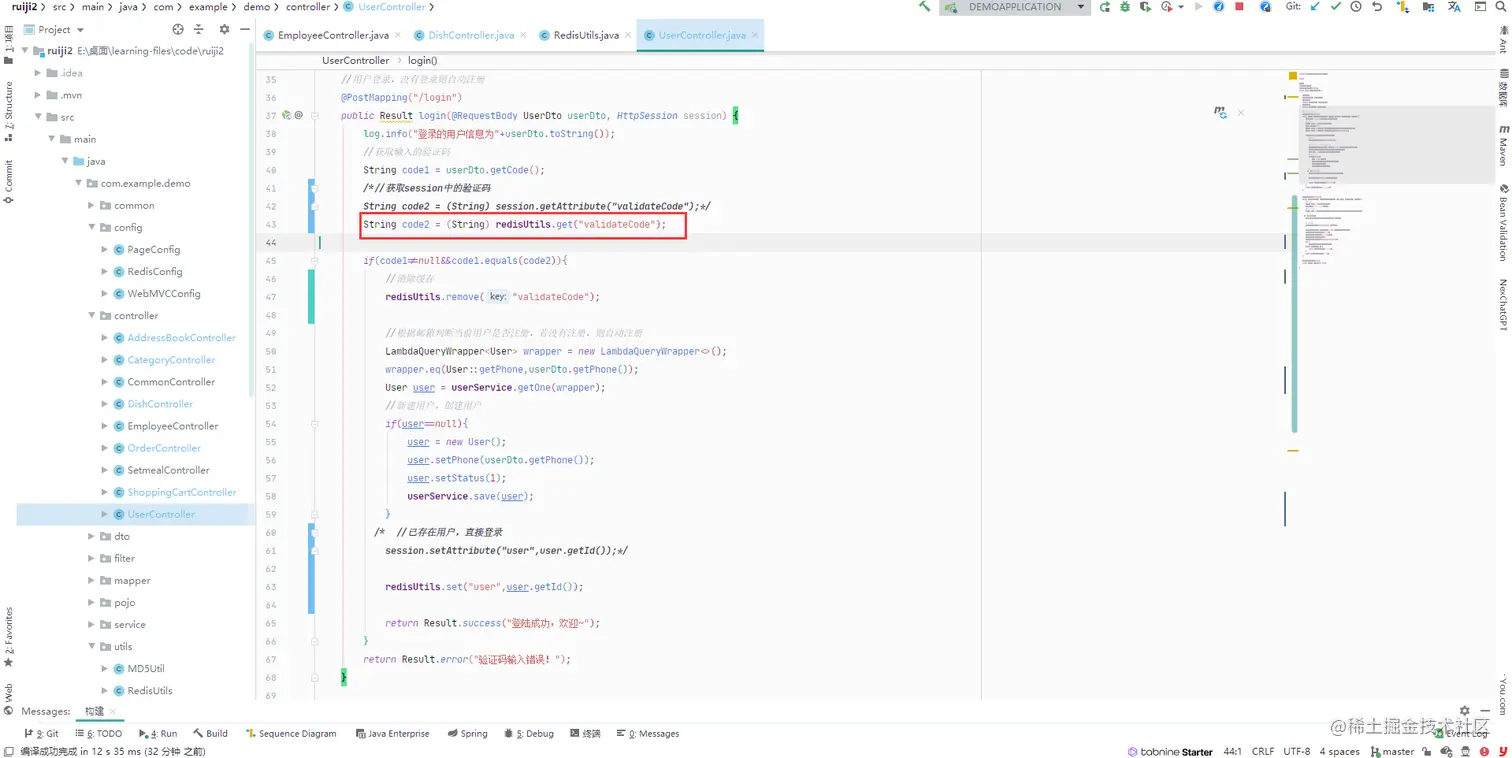The width and height of the screenshot is (1512, 758).
Task: Collapse the ruiji2 root folder arrow
Action: (x=24, y=51)
